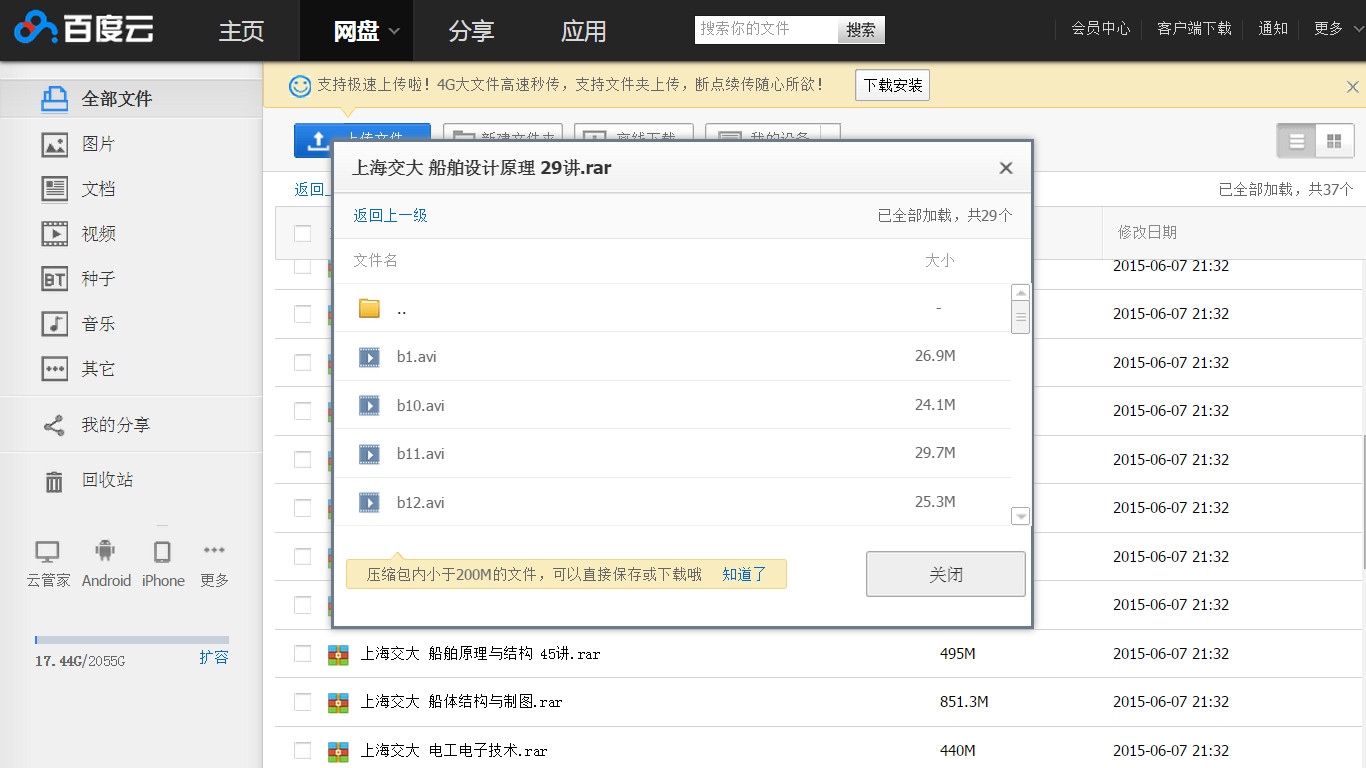Switch to grid thumbnail view
The image size is (1366, 768).
click(x=1334, y=141)
